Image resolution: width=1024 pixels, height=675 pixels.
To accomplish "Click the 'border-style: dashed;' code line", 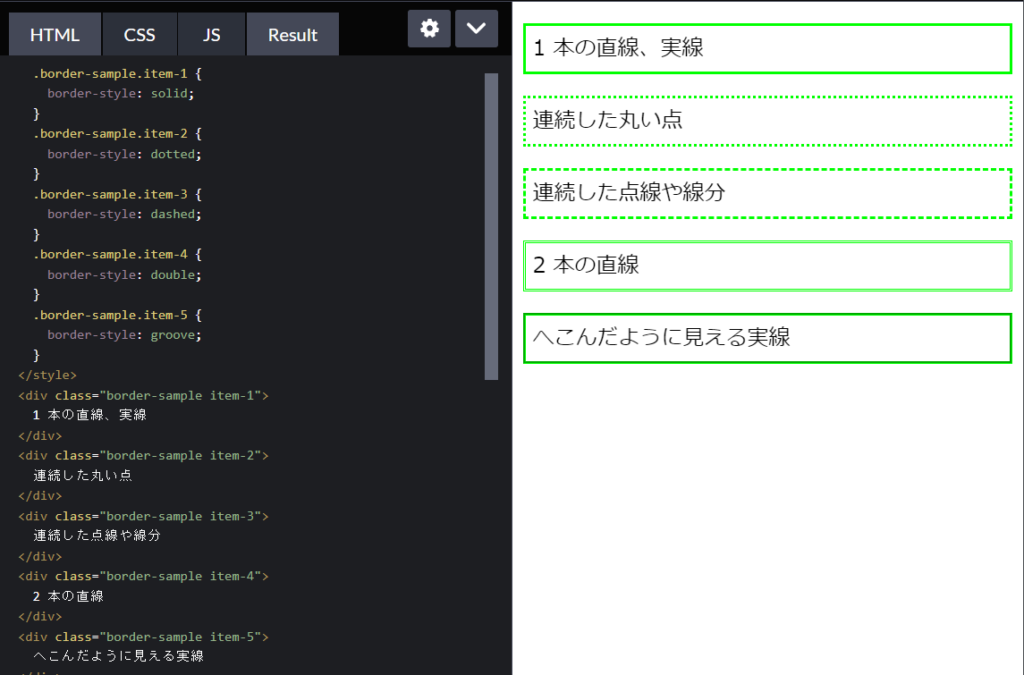I will pyautogui.click(x=124, y=214).
